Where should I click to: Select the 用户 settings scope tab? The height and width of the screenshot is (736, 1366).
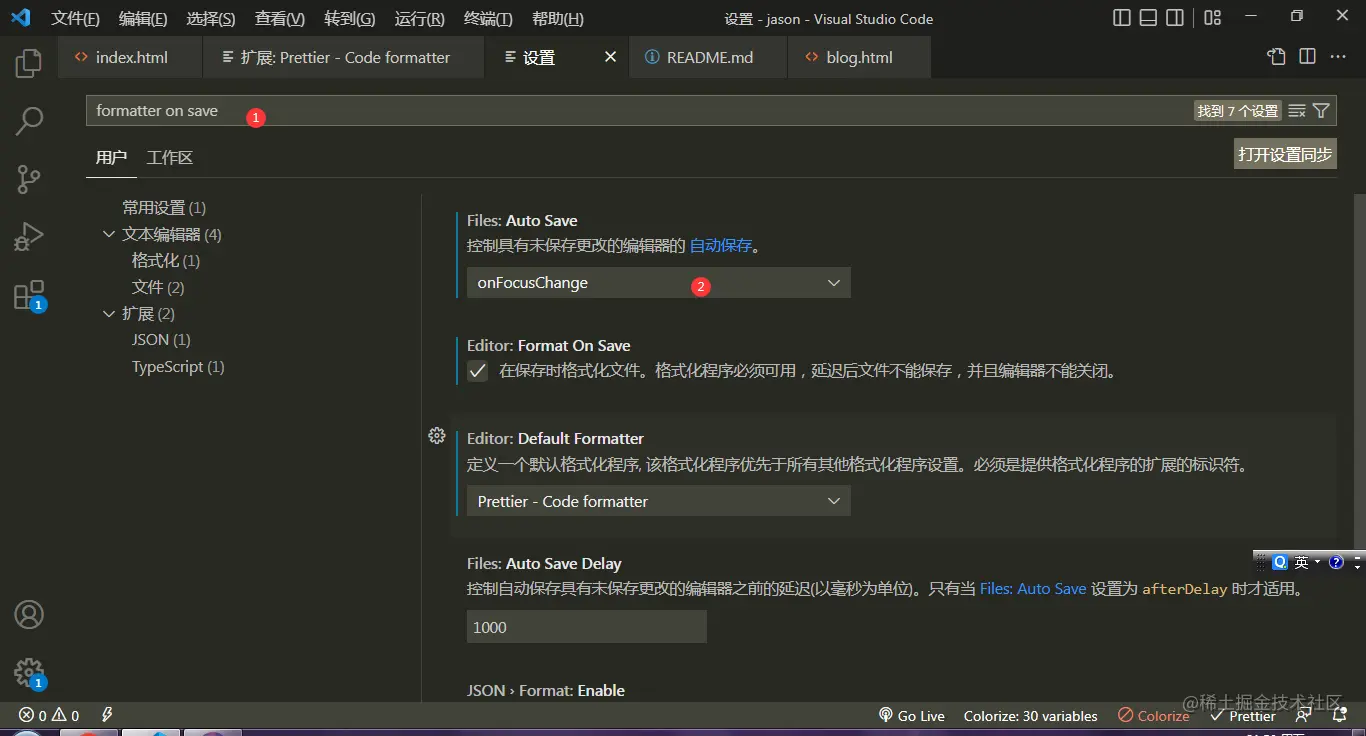tap(111, 157)
